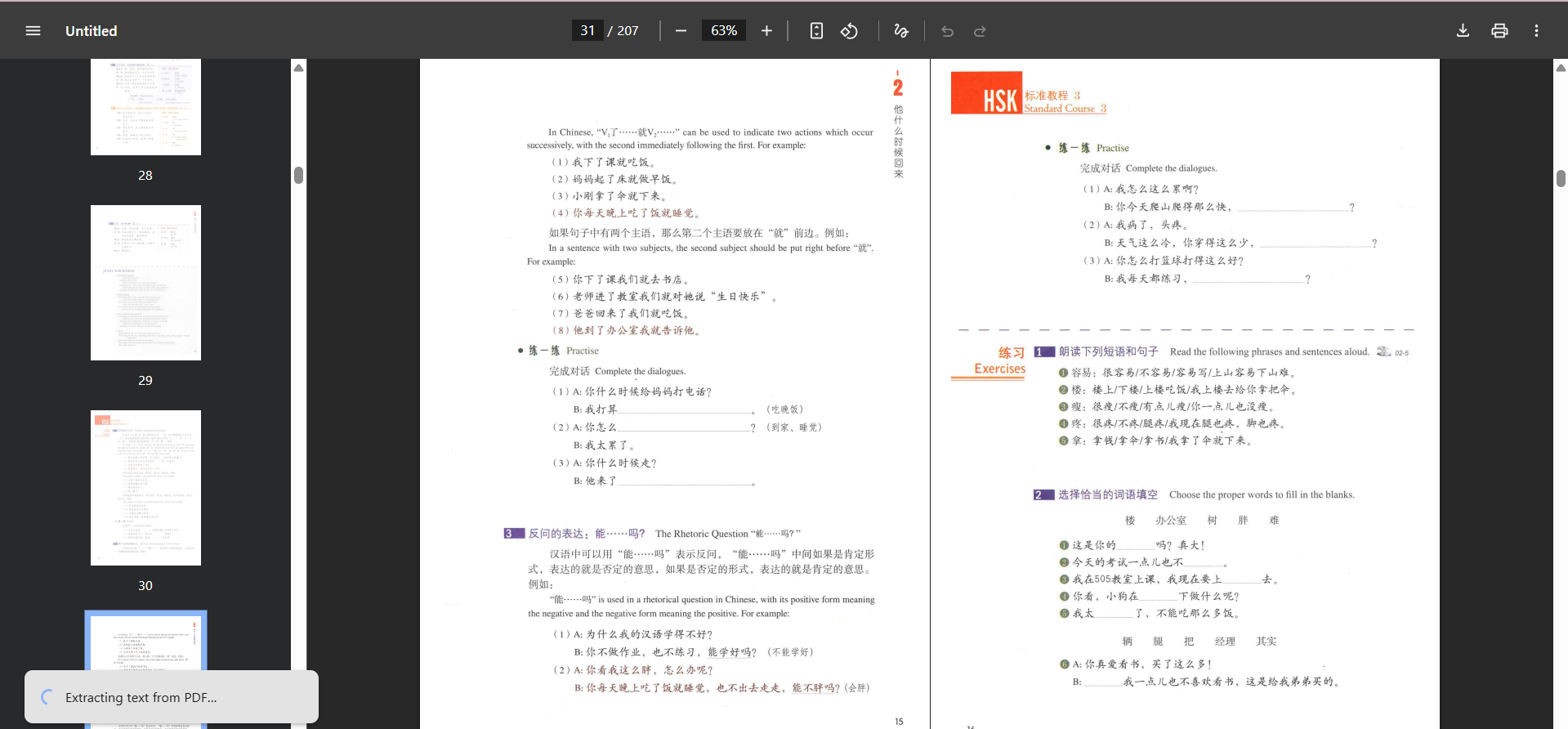This screenshot has height=729, width=1568.
Task: Undo the last annotation
Action: (x=948, y=31)
